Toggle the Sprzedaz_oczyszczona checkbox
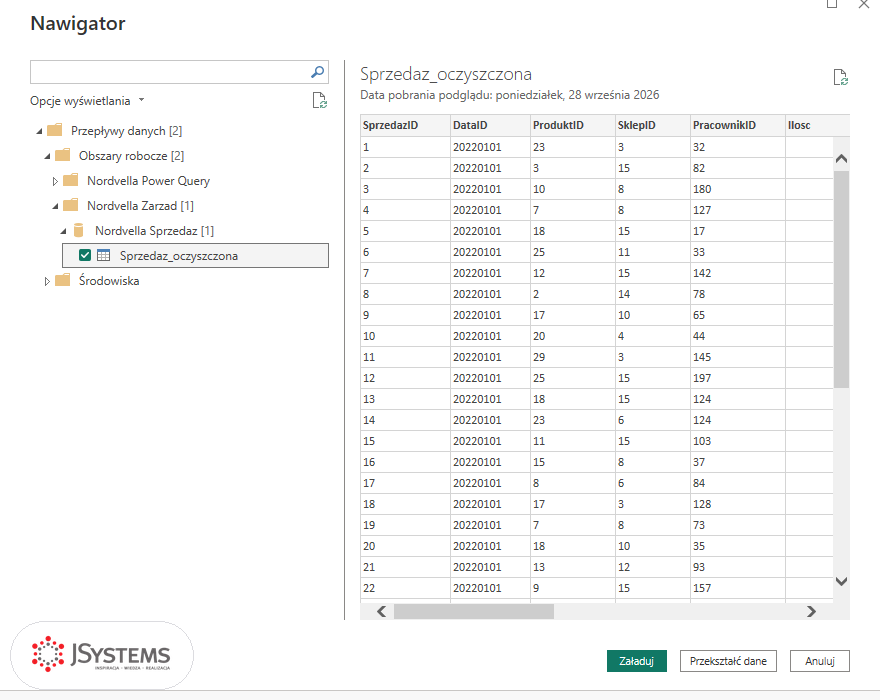The image size is (880, 700). click(85, 255)
